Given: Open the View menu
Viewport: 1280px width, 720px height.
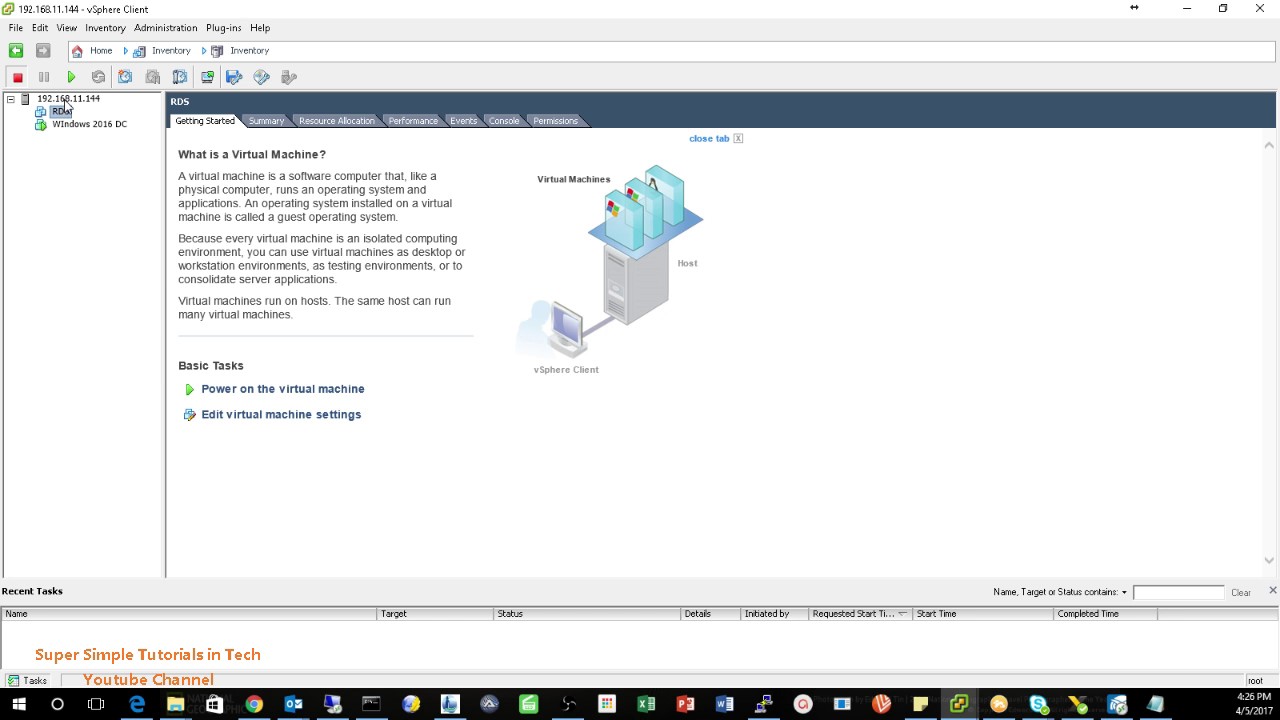Looking at the screenshot, I should click(67, 28).
